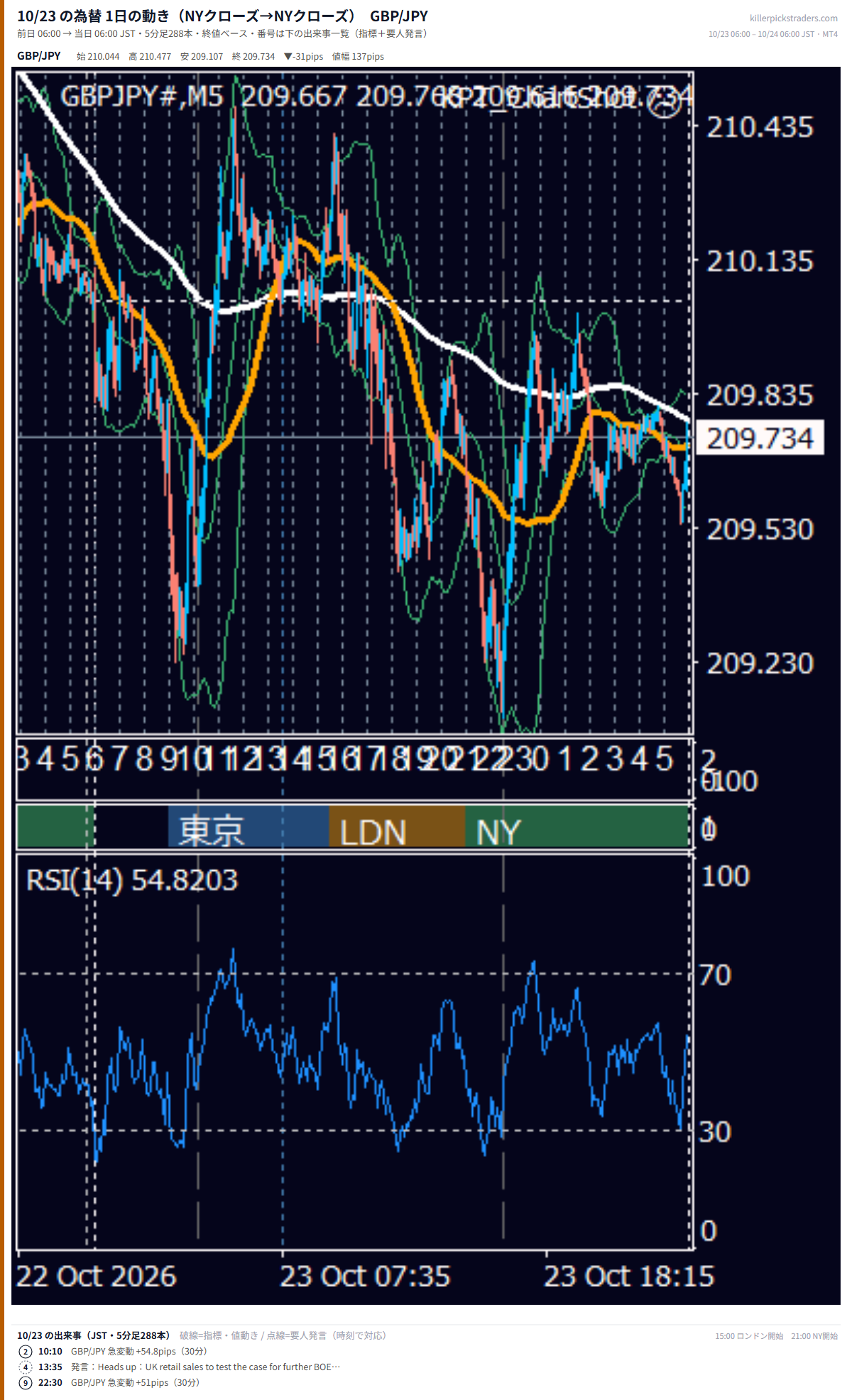Click the 15:00 ロンドン開始 note
Screen dimensions: 852x1400
[749, 1336]
